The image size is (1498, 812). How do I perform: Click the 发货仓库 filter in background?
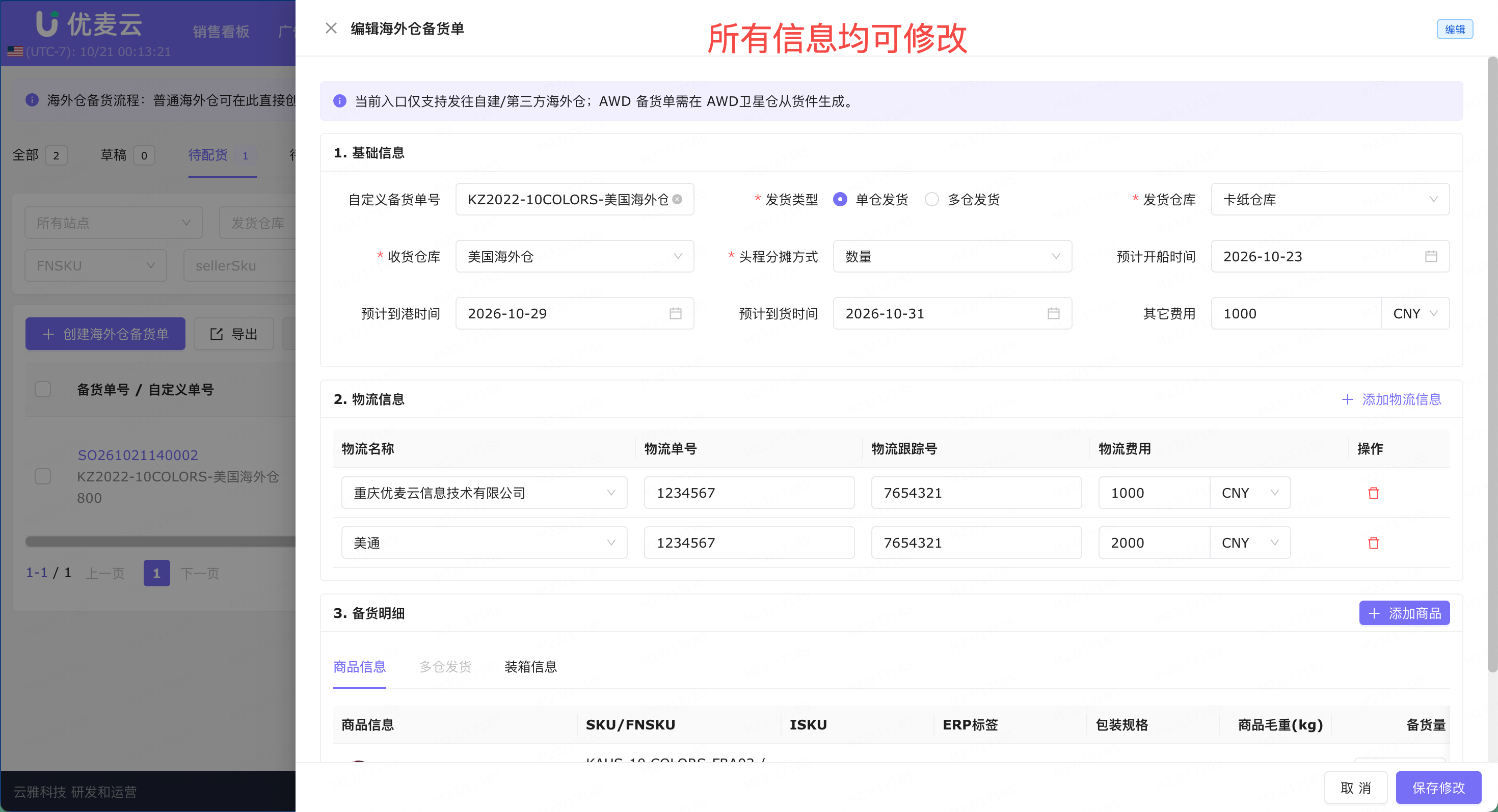(257, 223)
